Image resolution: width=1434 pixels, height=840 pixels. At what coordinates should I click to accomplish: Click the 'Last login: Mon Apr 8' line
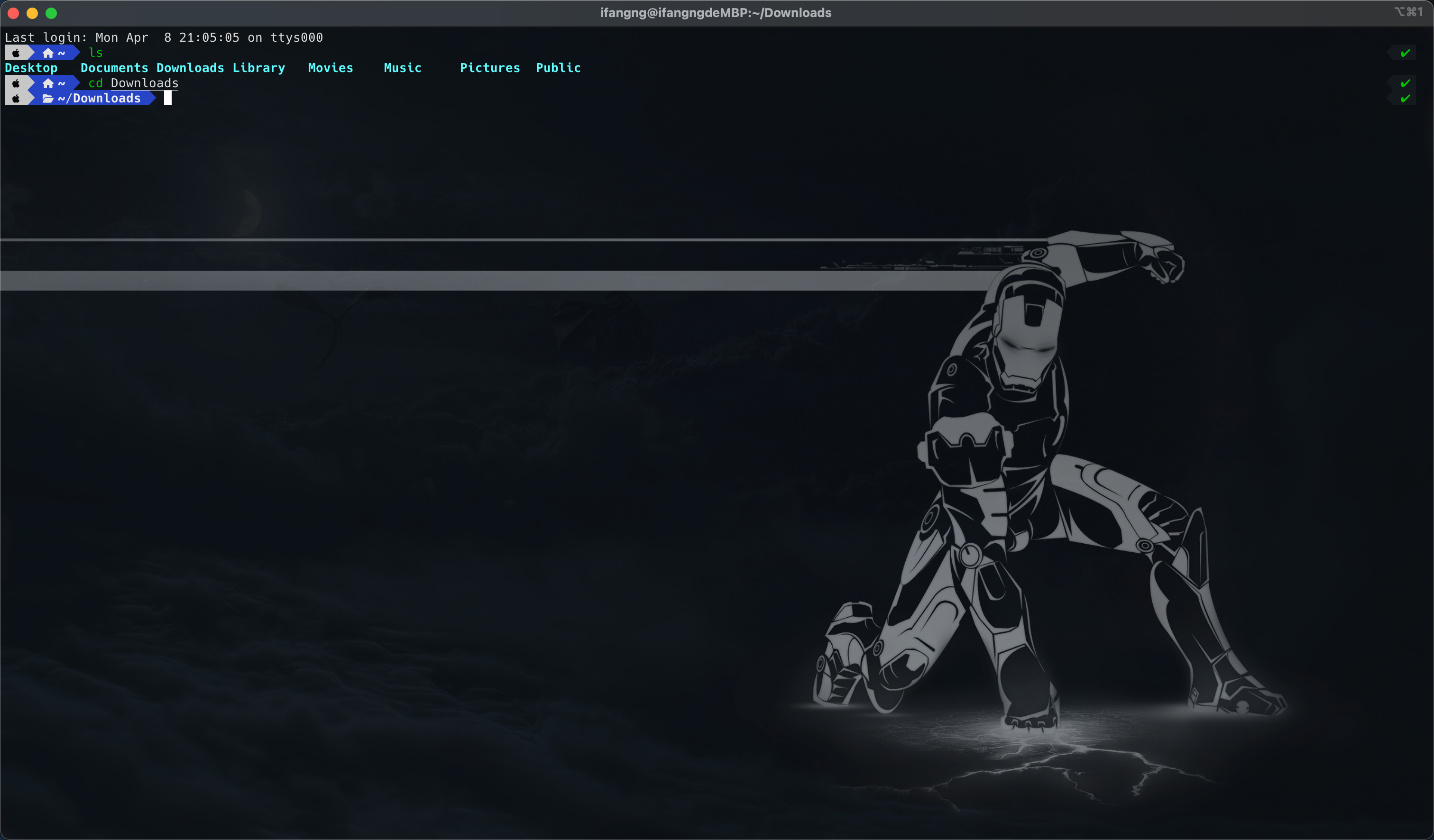click(164, 37)
